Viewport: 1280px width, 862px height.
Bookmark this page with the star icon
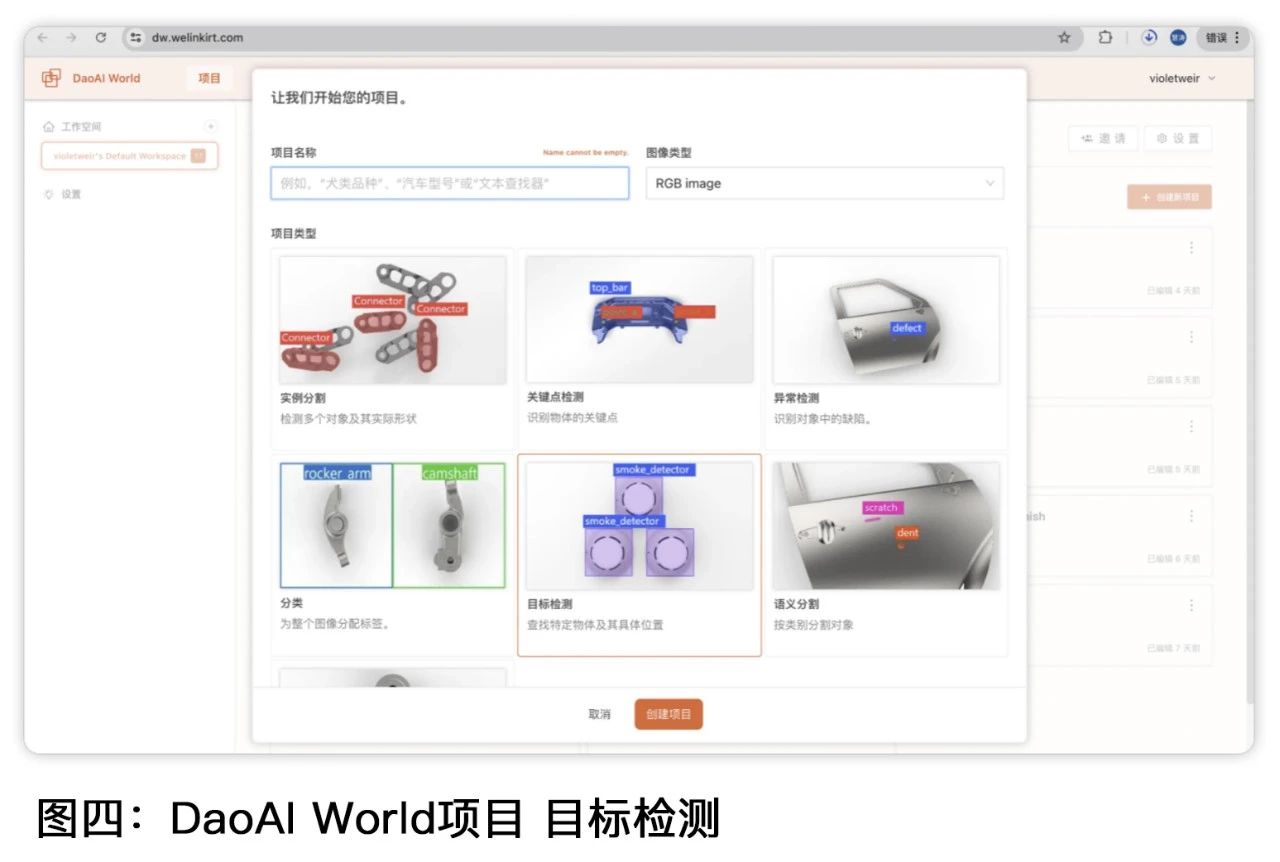pos(1064,38)
